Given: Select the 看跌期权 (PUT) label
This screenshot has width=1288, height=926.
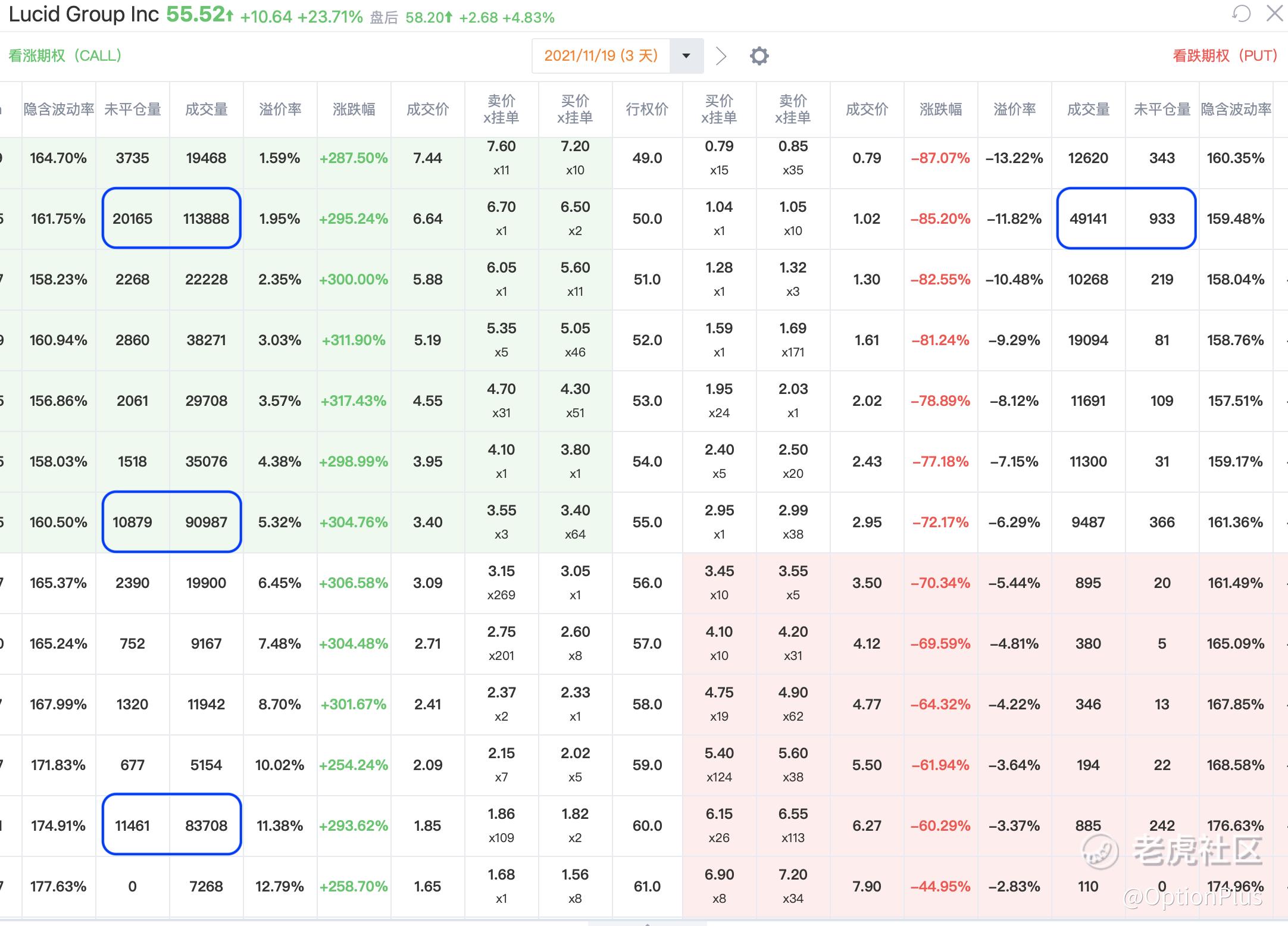Looking at the screenshot, I should coord(1225,56).
